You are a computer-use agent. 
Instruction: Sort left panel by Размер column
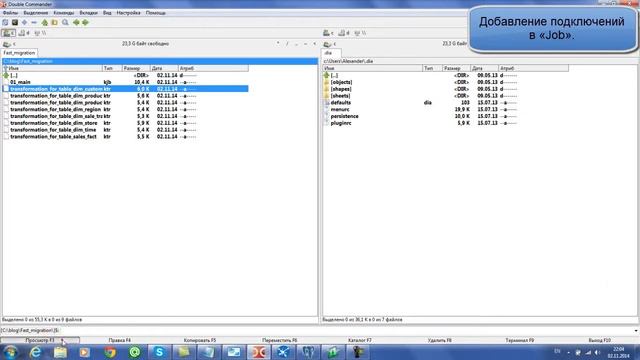(136, 68)
